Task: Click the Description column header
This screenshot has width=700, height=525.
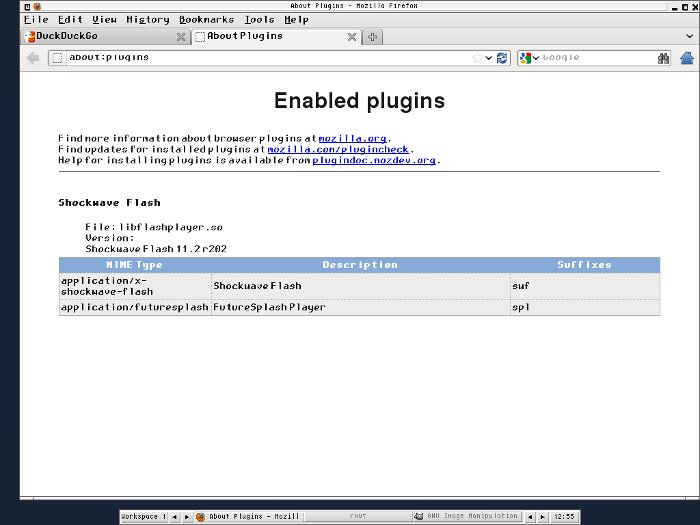Action: (x=360, y=265)
